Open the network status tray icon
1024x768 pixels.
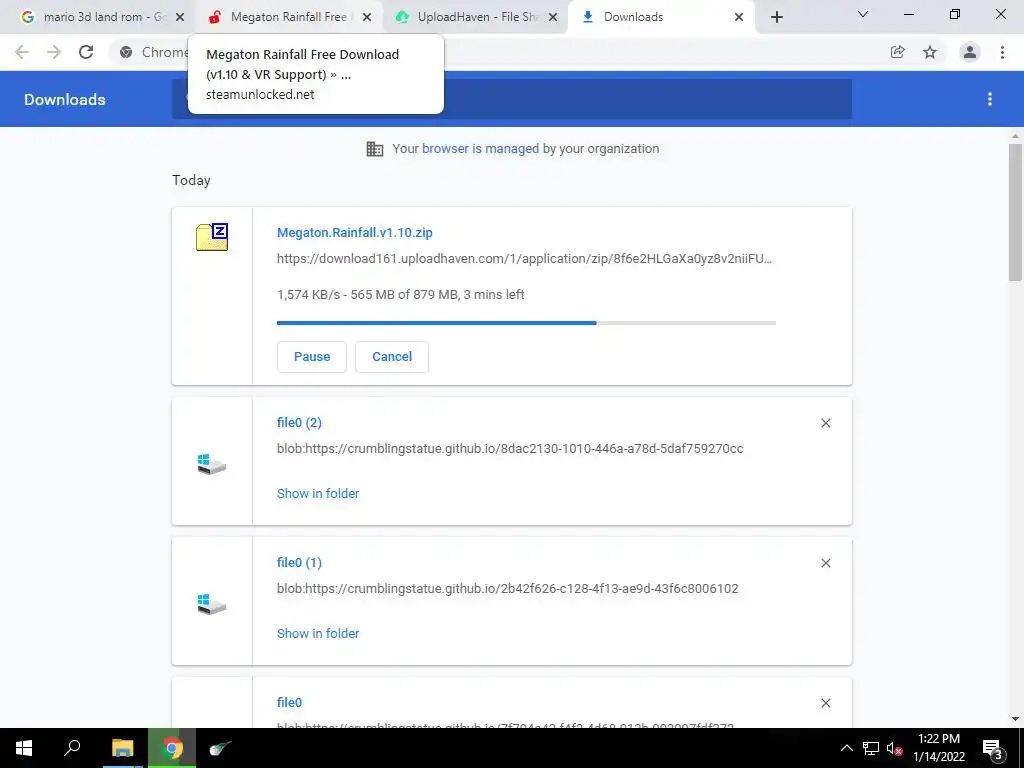pyautogui.click(x=871, y=748)
